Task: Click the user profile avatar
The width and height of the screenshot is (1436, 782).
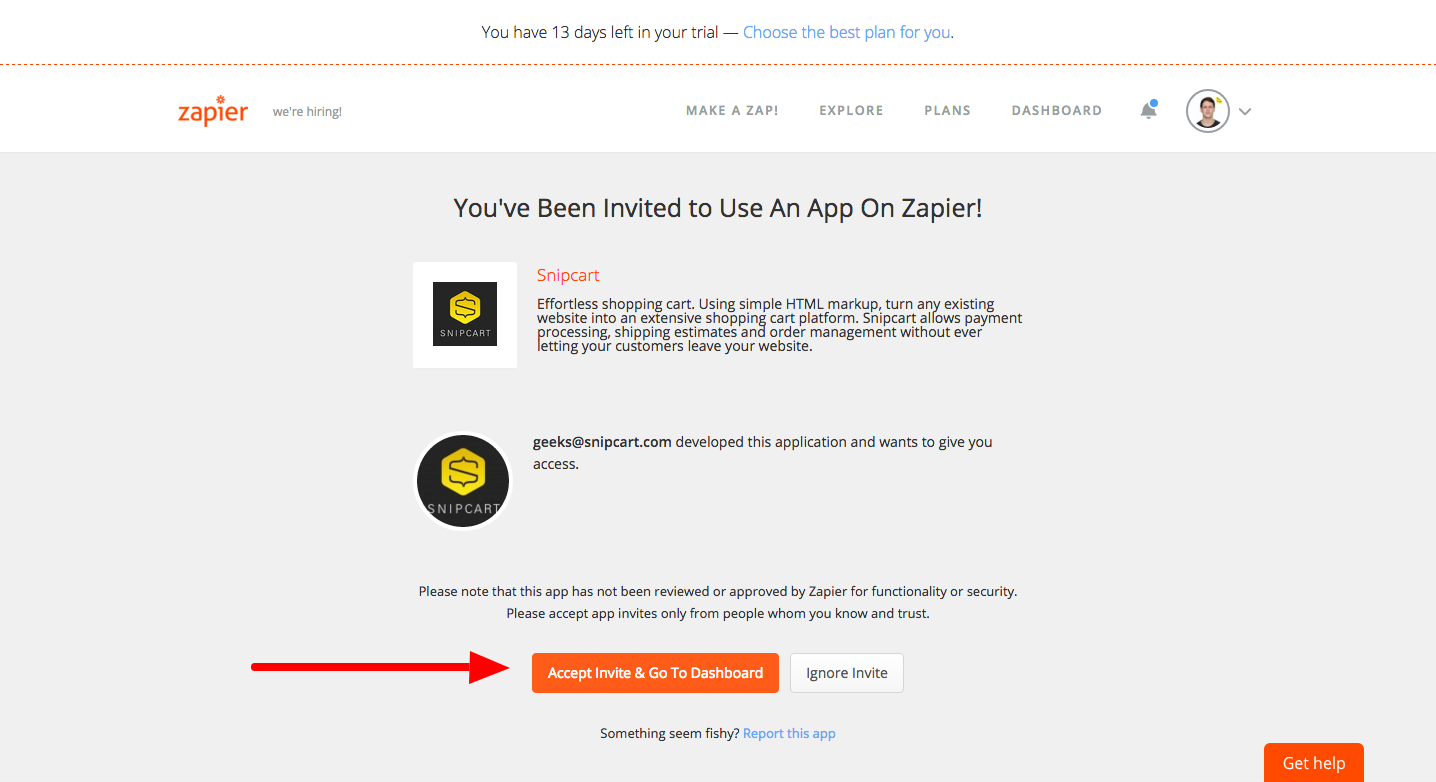Action: coord(1207,111)
